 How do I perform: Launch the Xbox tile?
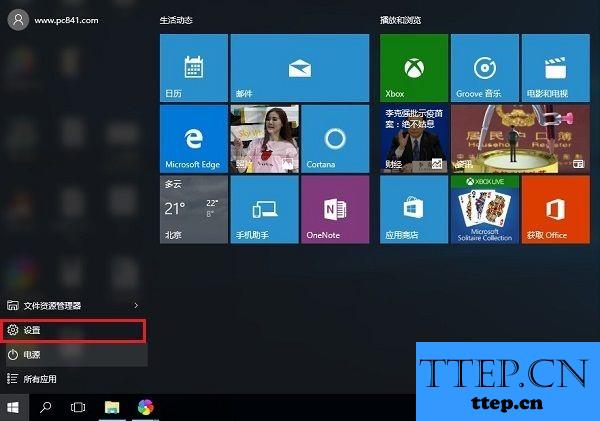tap(414, 68)
